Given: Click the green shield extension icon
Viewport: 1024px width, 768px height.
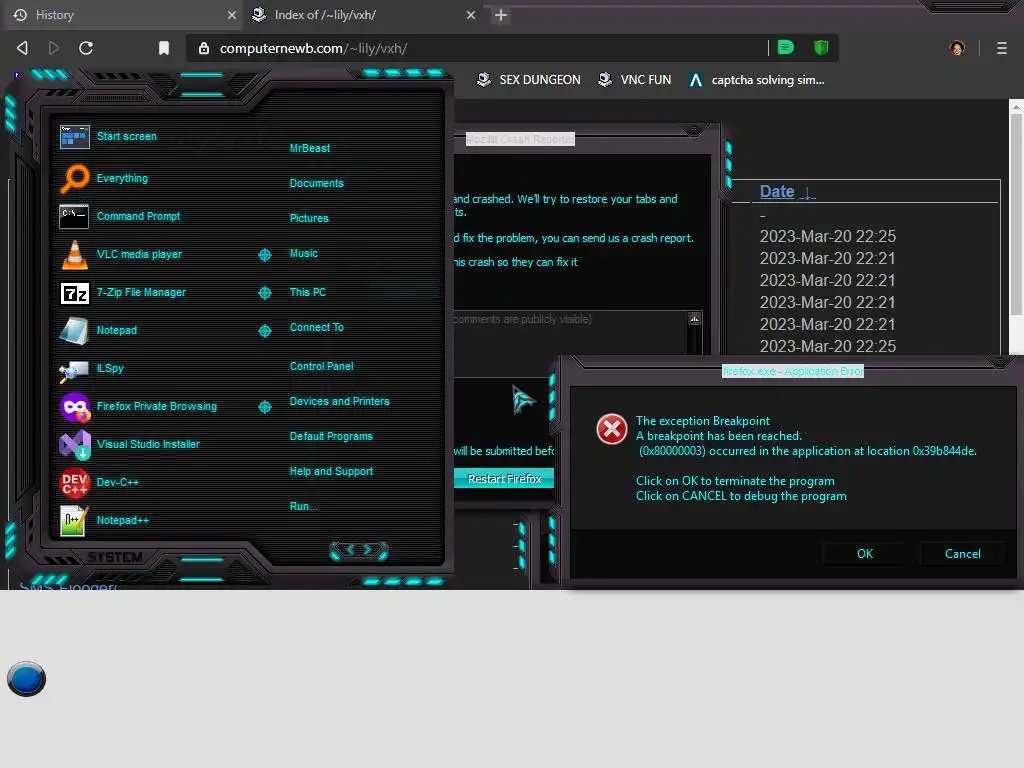Looking at the screenshot, I should pyautogui.click(x=821, y=47).
